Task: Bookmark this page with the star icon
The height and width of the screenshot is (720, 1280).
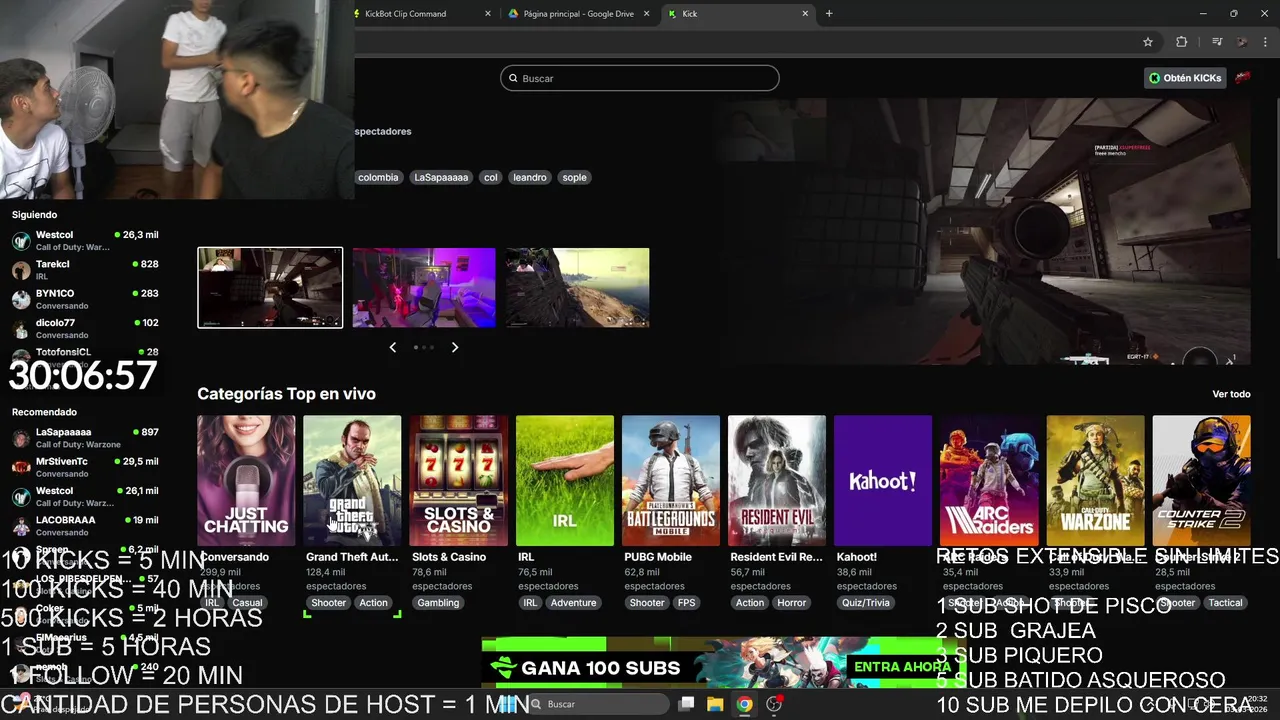Action: coord(1148,42)
